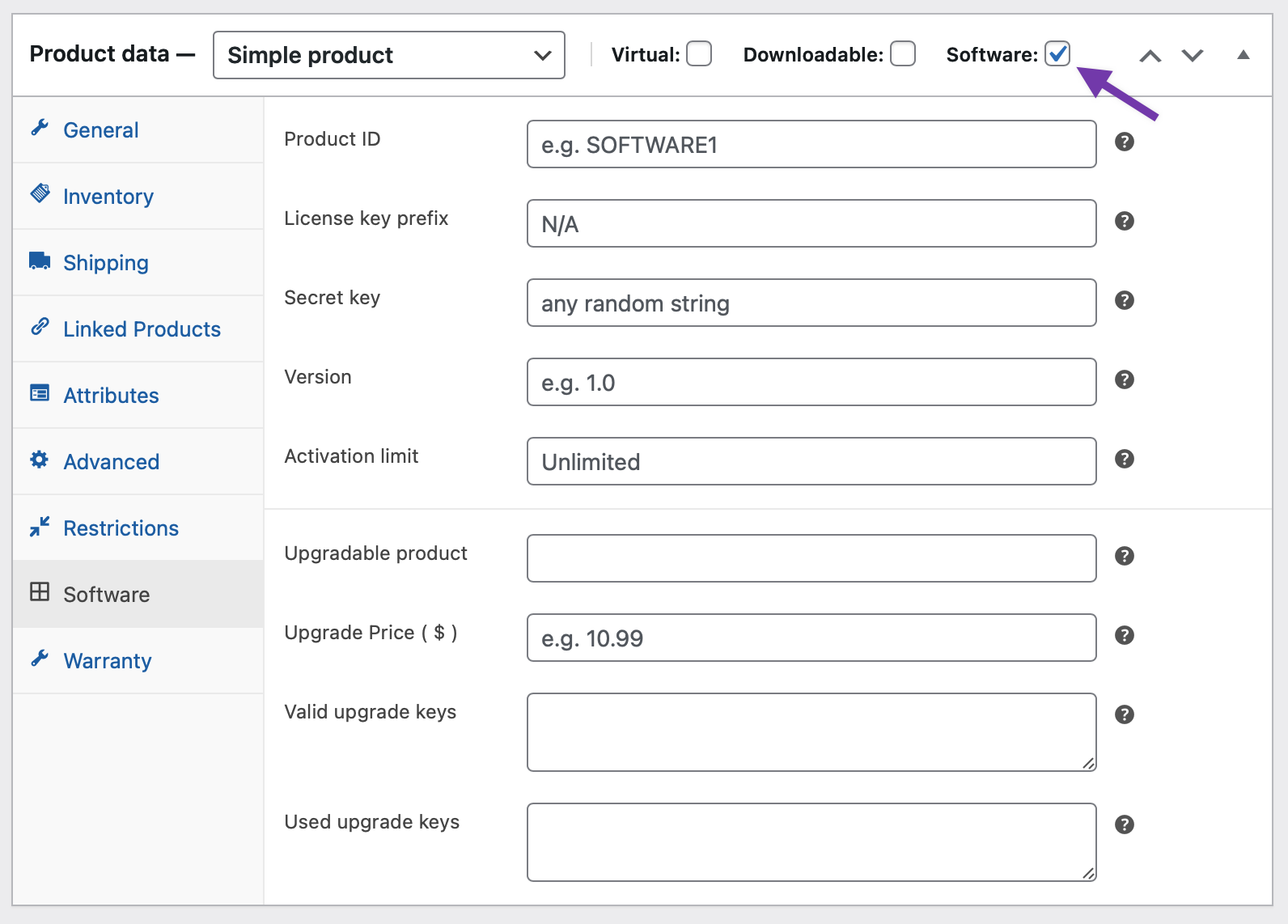
Task: Switch to the Warranty tab
Action: coord(108,661)
